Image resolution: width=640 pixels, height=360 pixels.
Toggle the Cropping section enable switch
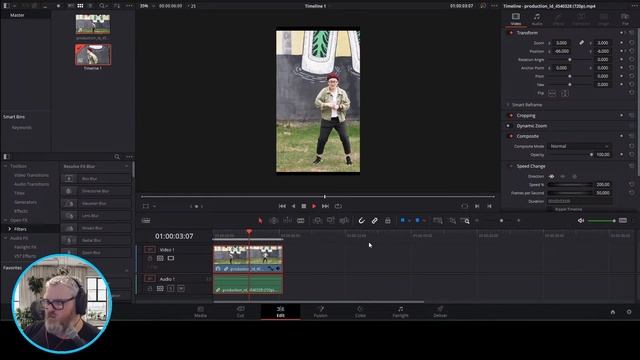510,116
